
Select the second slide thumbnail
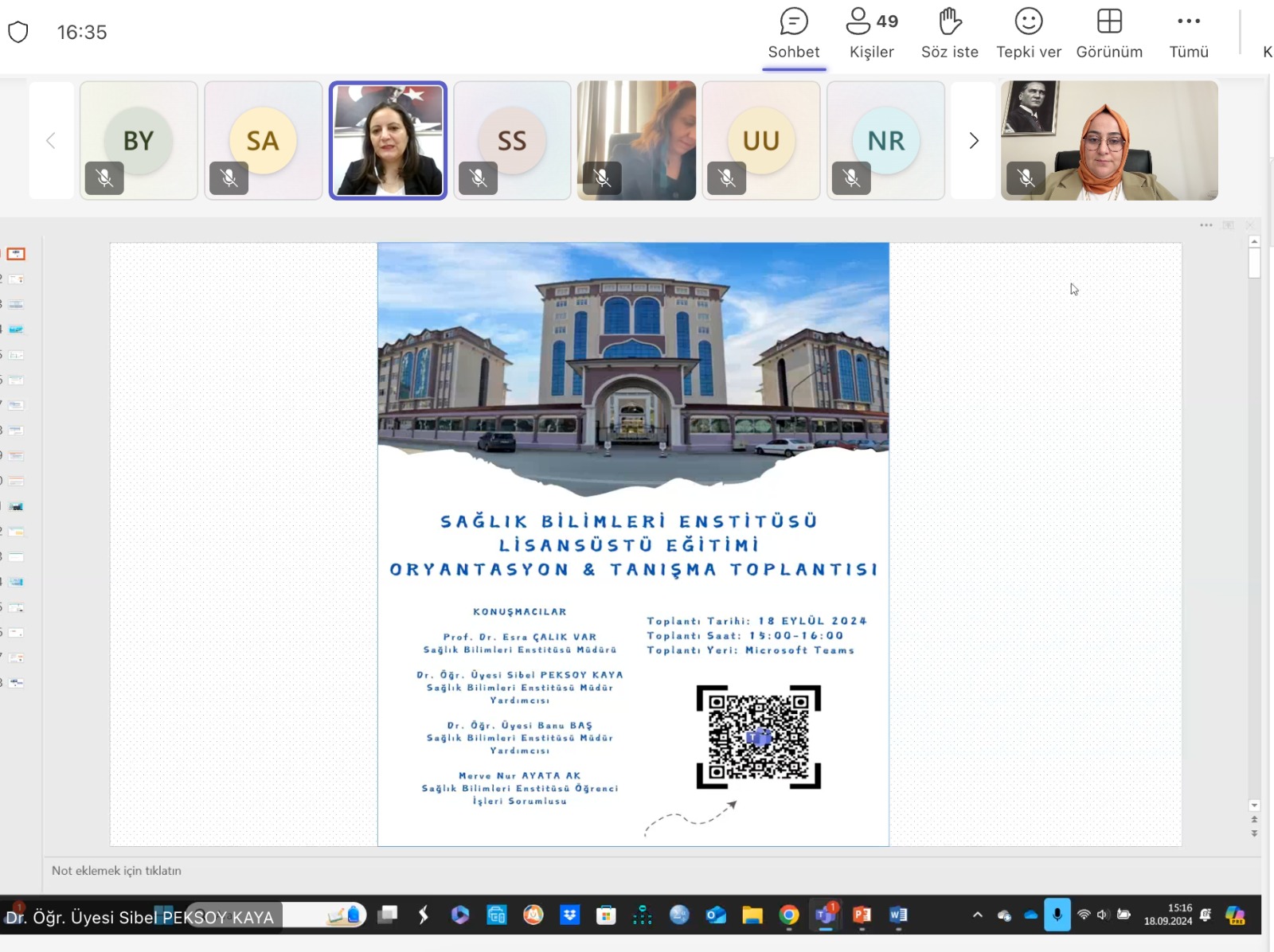[x=16, y=279]
